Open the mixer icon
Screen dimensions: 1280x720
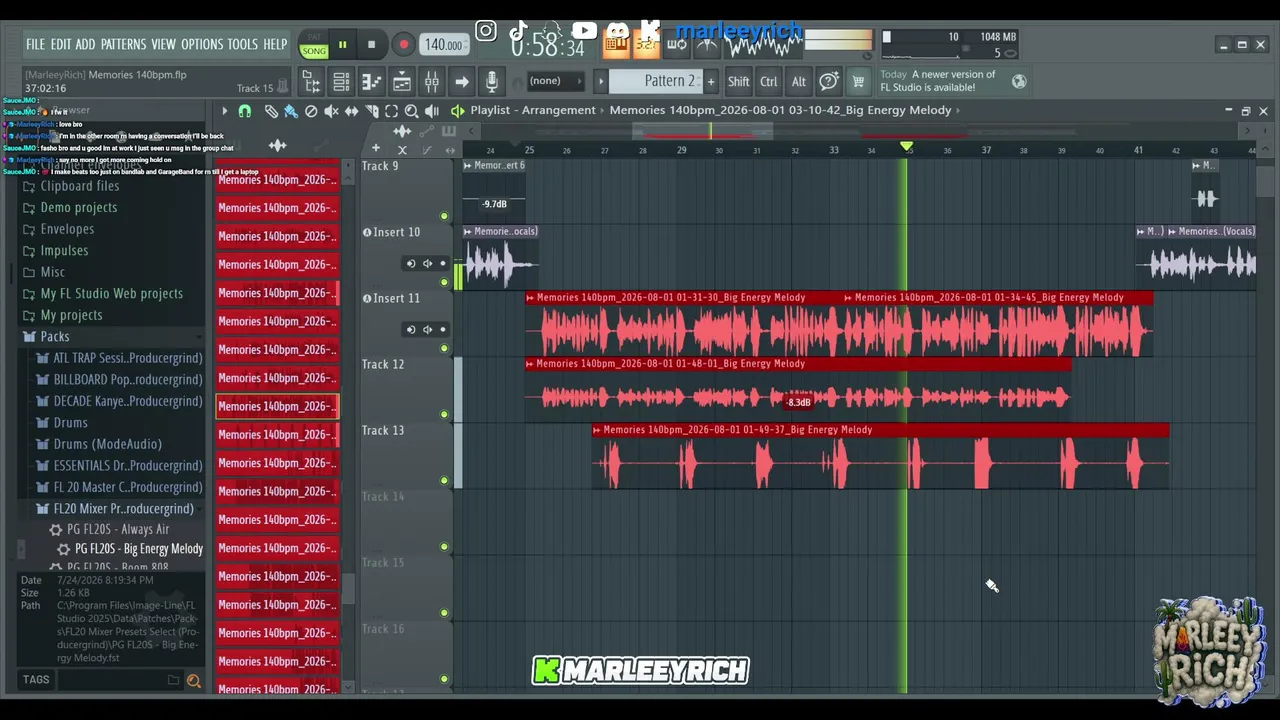431,81
